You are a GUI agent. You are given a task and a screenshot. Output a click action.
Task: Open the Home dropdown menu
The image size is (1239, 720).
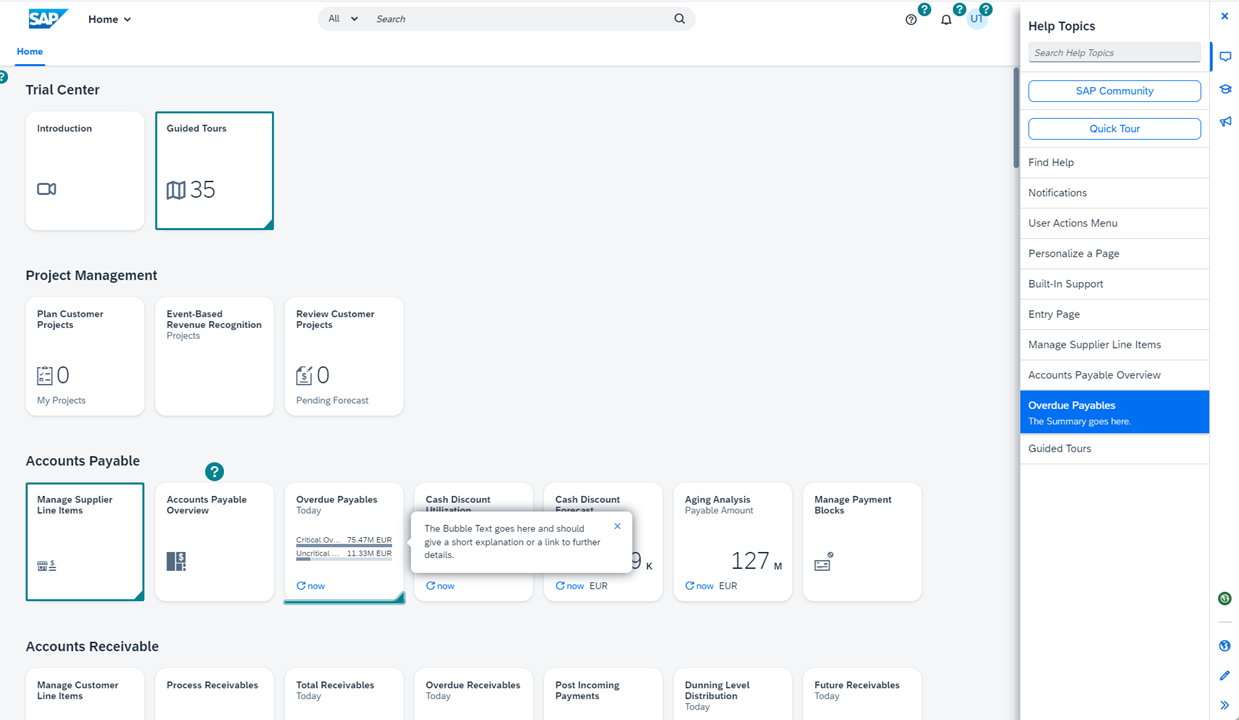pyautogui.click(x=109, y=19)
